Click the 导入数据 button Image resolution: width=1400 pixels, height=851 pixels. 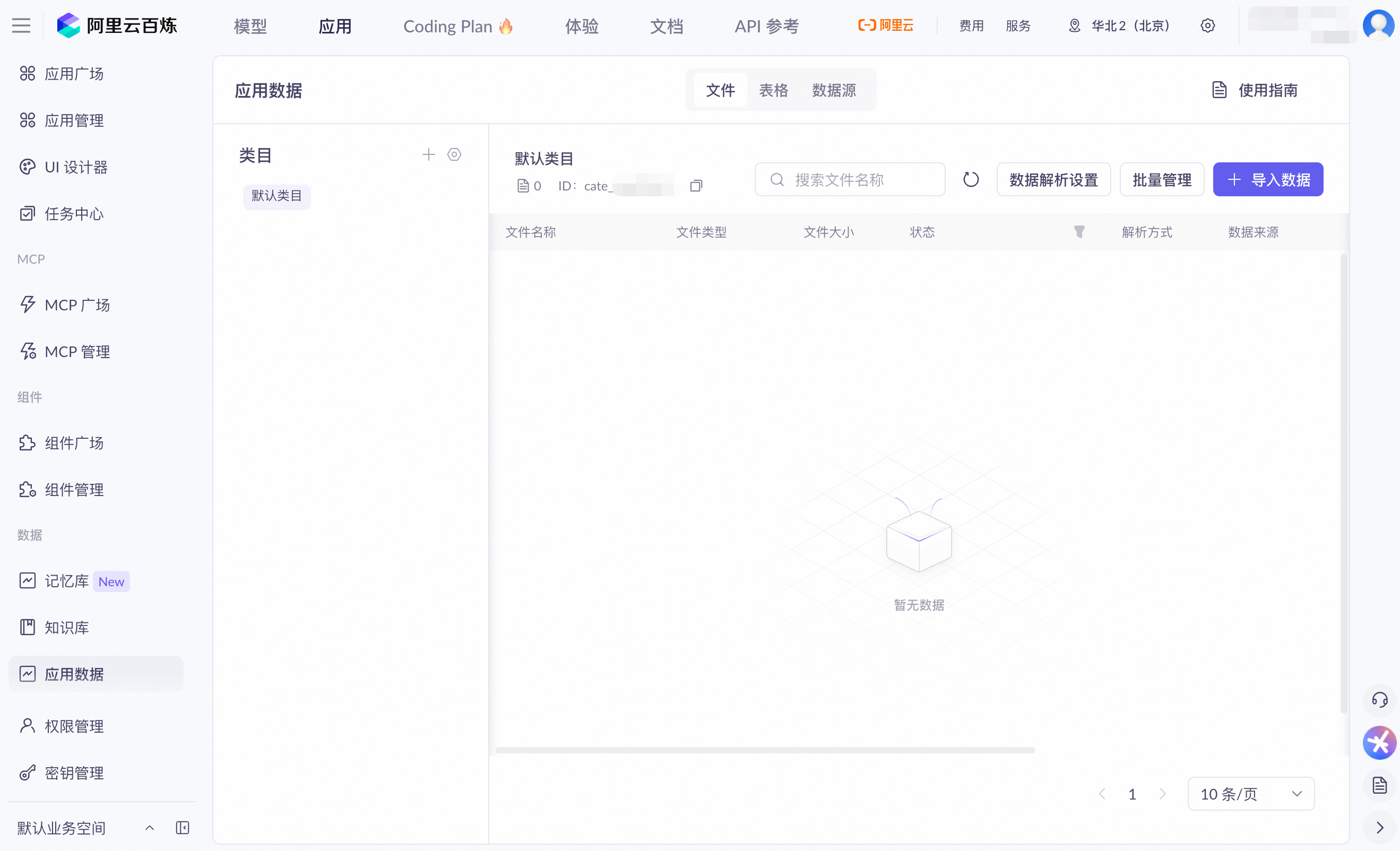(1268, 179)
